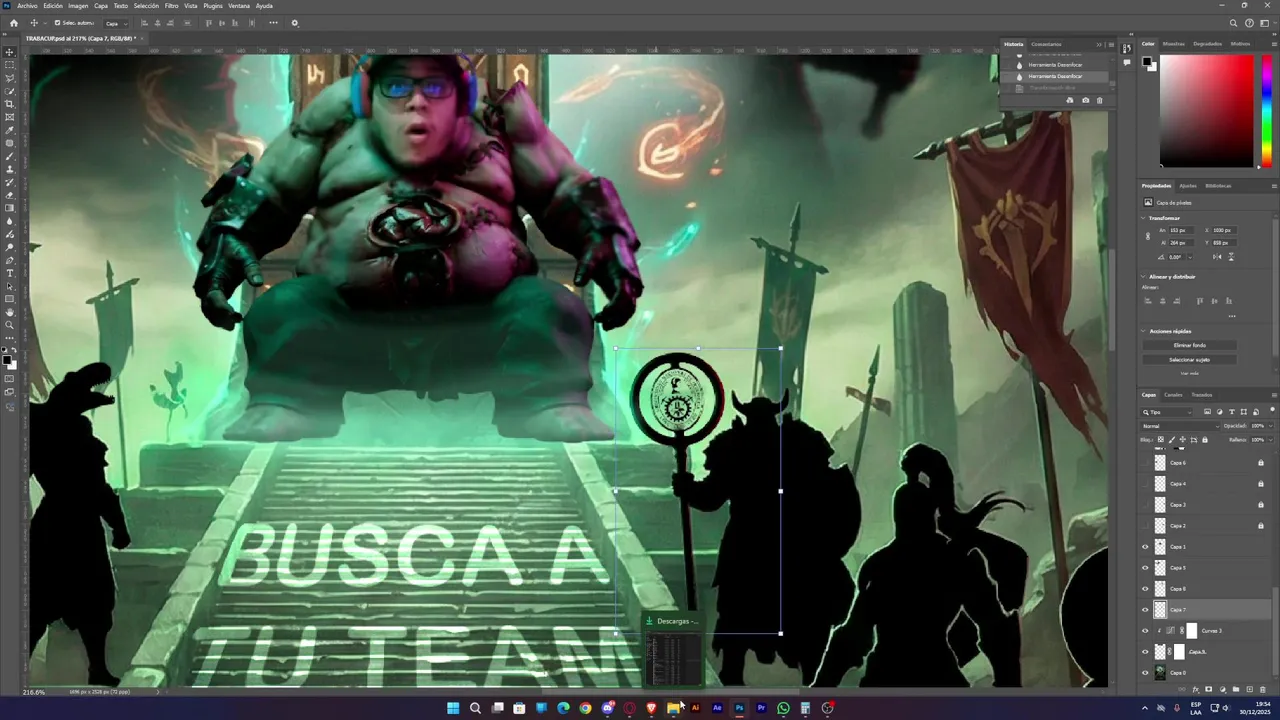1280x720 pixels.
Task: Collapse the Acciones rápidas section
Action: tap(1144, 331)
